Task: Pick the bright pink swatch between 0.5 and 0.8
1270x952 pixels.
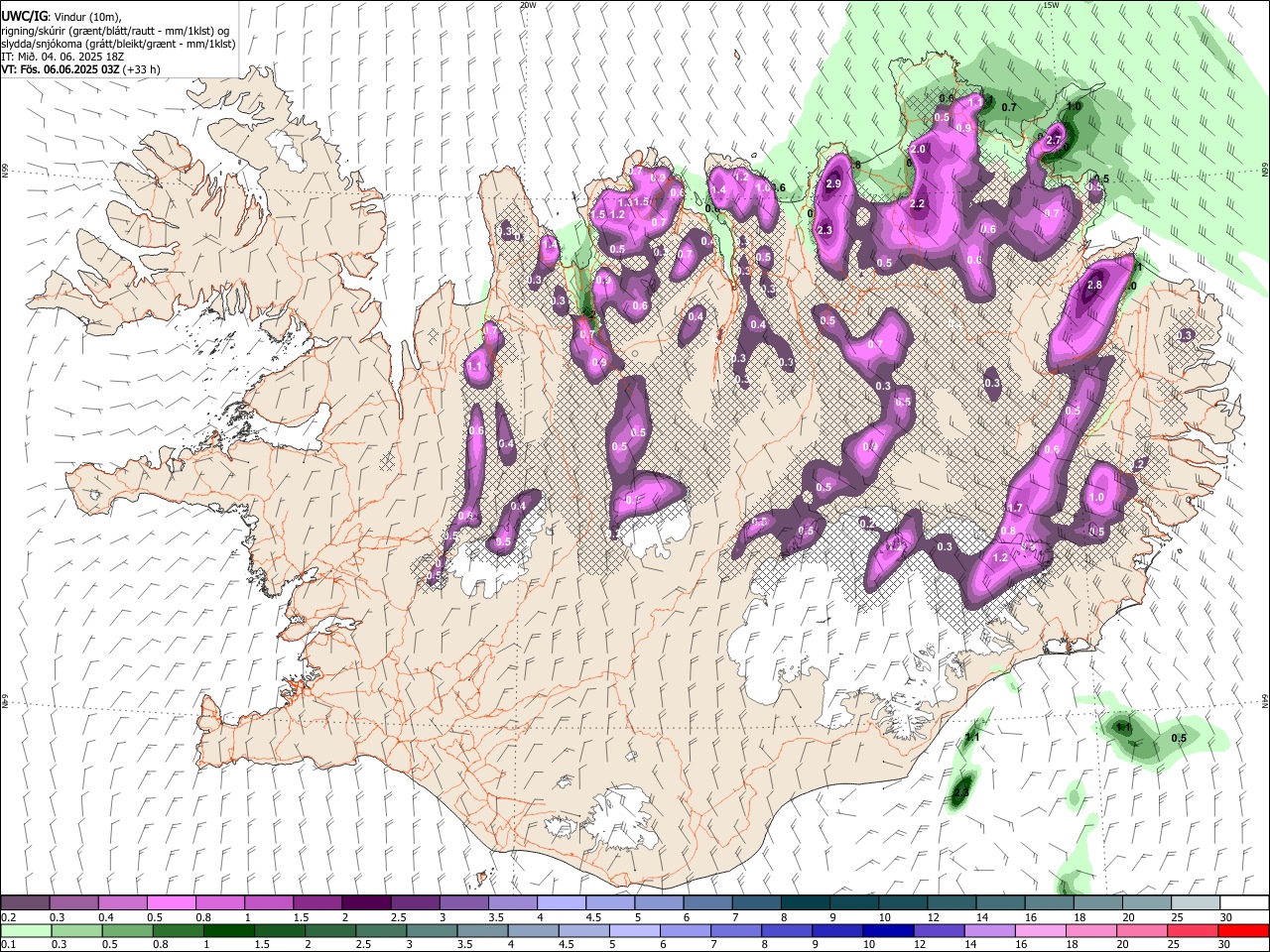Action: [x=172, y=903]
